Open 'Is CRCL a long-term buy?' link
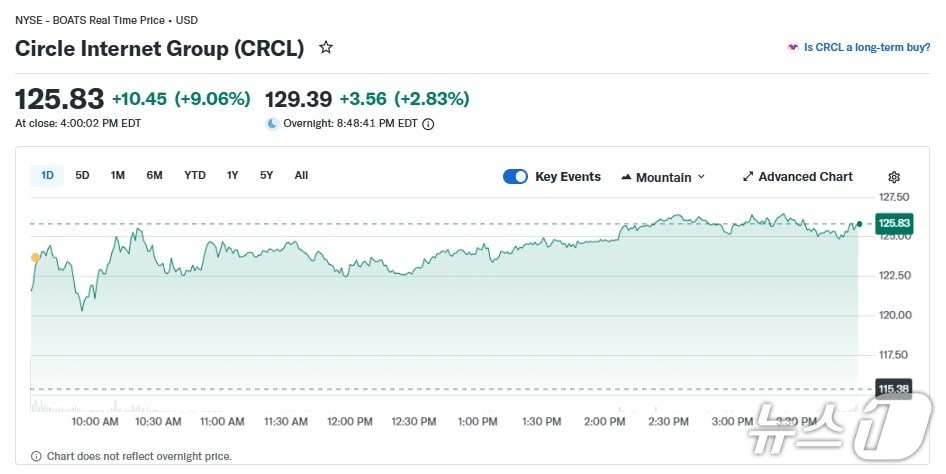Image resolution: width=946 pixels, height=474 pixels. click(x=867, y=47)
